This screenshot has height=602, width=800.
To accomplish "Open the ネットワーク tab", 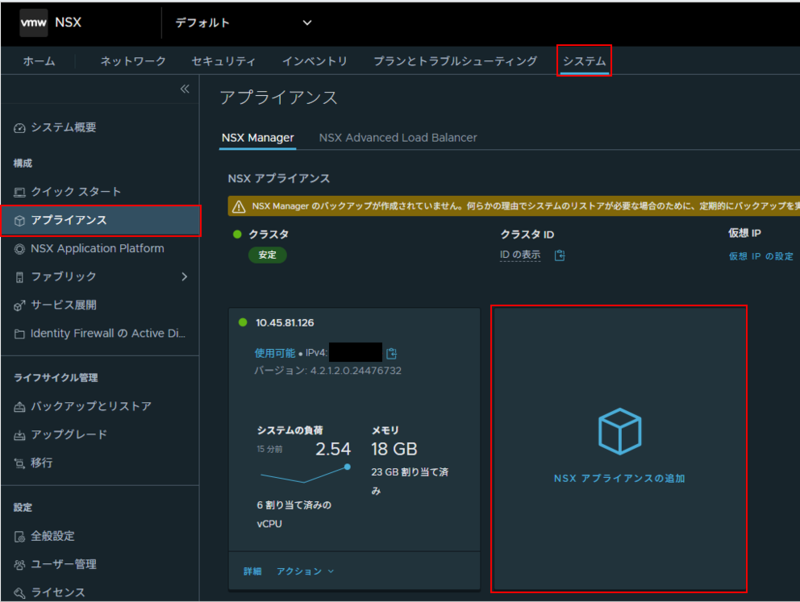I will click(x=133, y=61).
